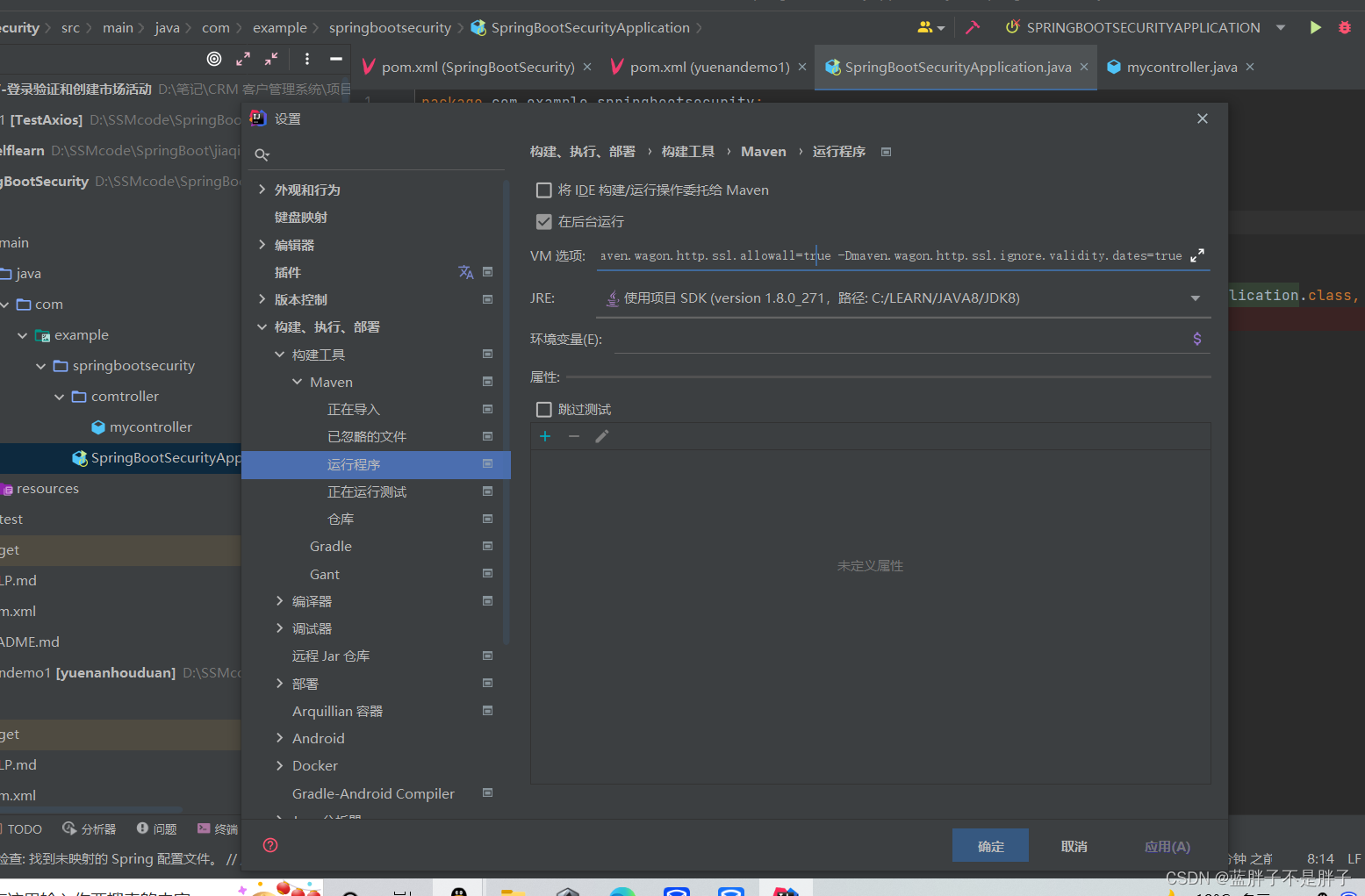Click project-level icon beside Gradle

click(x=487, y=546)
